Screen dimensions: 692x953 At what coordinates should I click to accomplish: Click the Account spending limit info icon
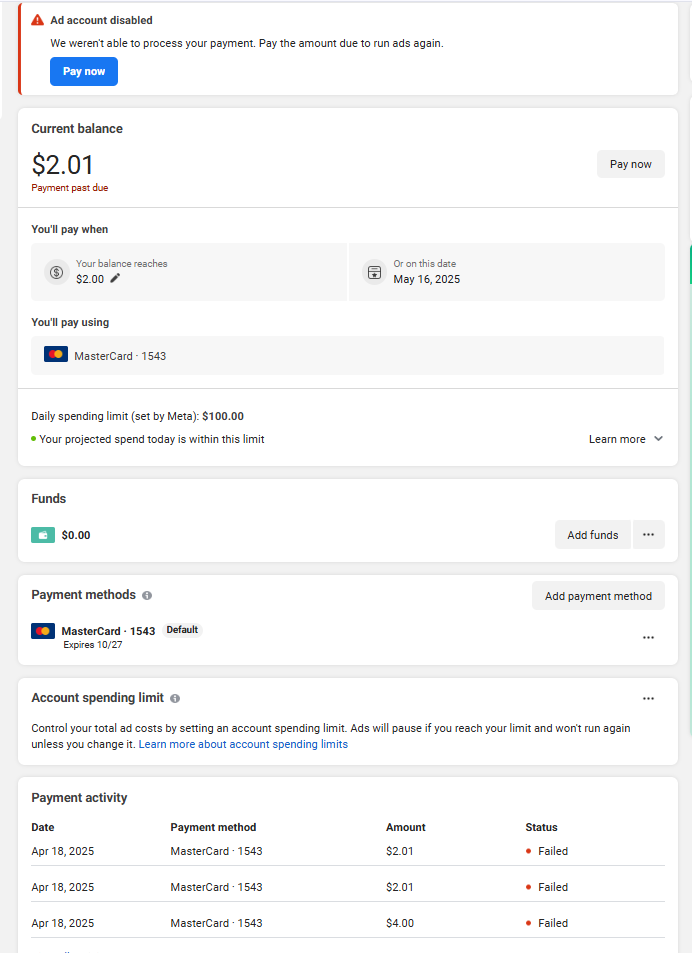pos(175,698)
